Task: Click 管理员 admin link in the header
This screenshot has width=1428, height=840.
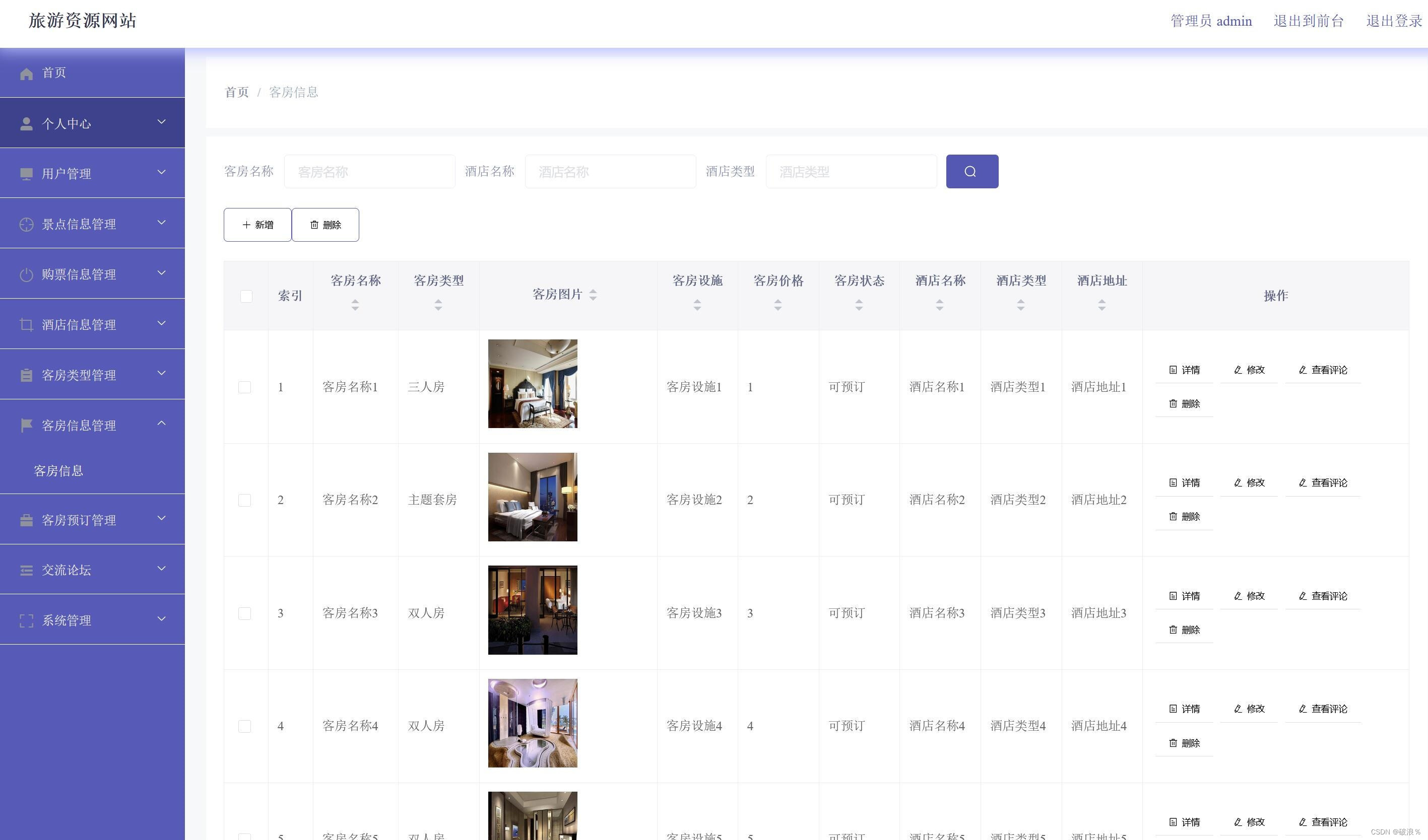Action: coord(1211,21)
